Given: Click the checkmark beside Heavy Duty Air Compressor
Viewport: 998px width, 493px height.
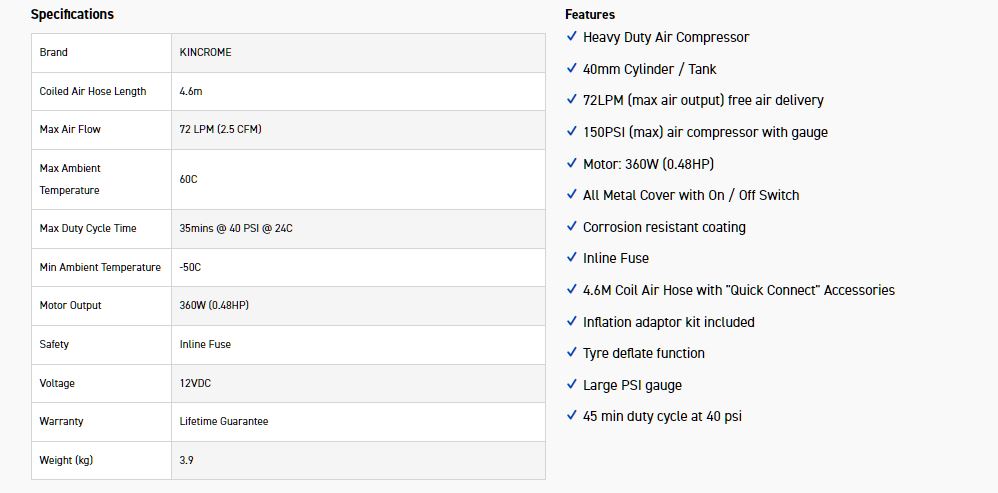Looking at the screenshot, I should [x=572, y=37].
